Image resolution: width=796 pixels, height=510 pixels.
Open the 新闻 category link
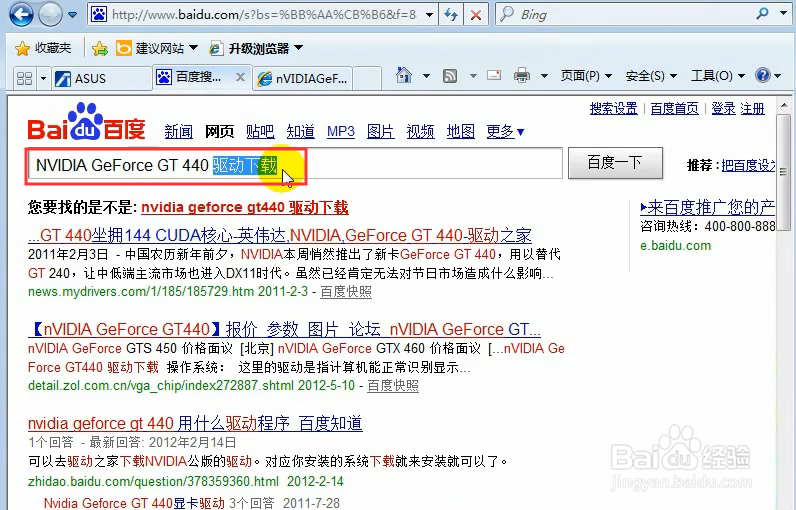pos(179,131)
